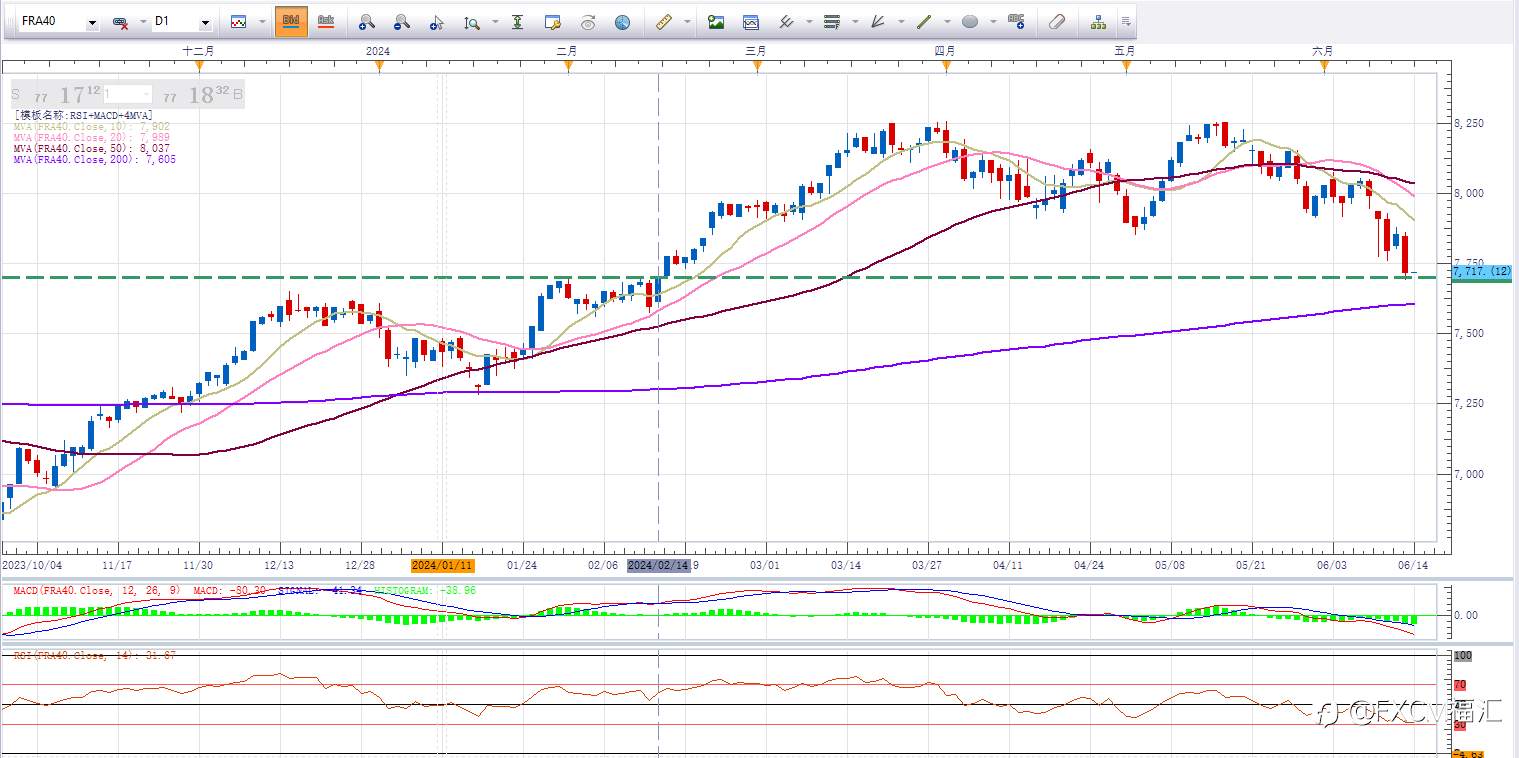The width and height of the screenshot is (1519, 758).
Task: Click the orange month marker under 2024
Action: point(379,66)
